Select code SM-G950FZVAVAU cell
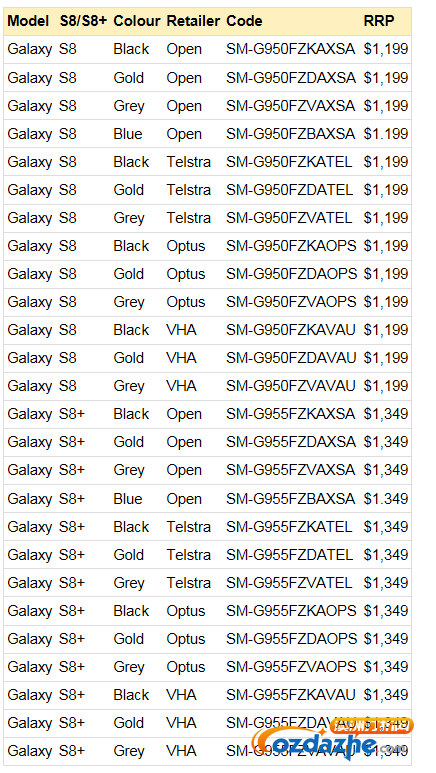Screen dimensions: 436x773 pos(291,386)
